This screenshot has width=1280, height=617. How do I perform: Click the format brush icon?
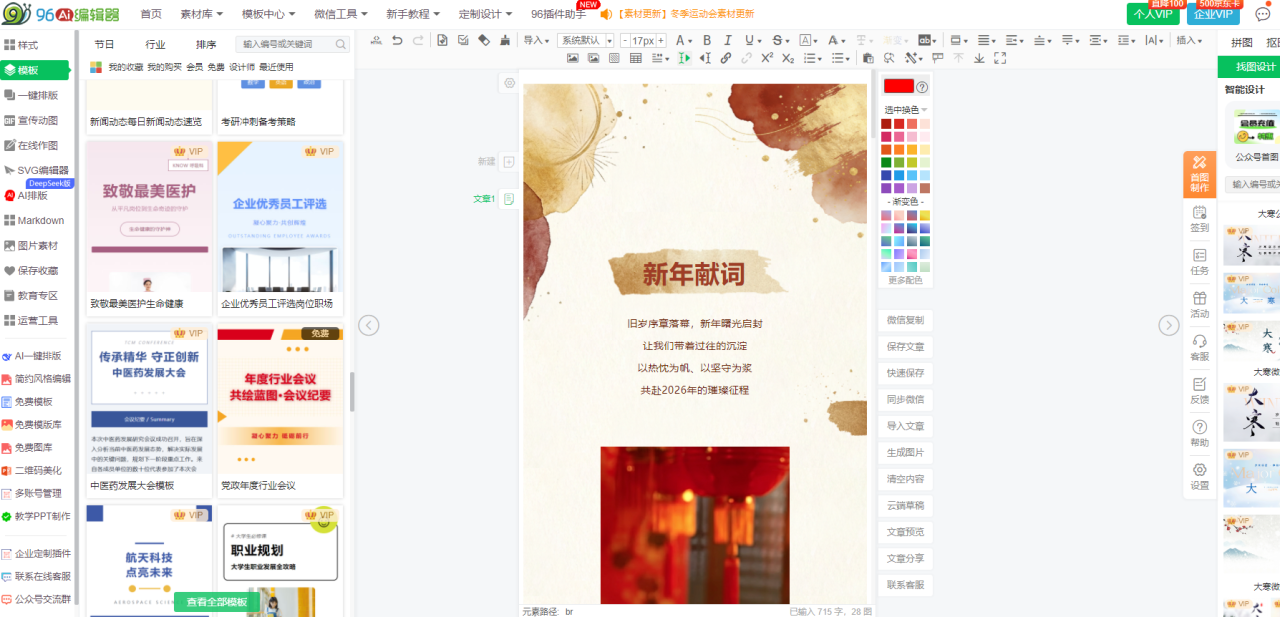(x=504, y=40)
